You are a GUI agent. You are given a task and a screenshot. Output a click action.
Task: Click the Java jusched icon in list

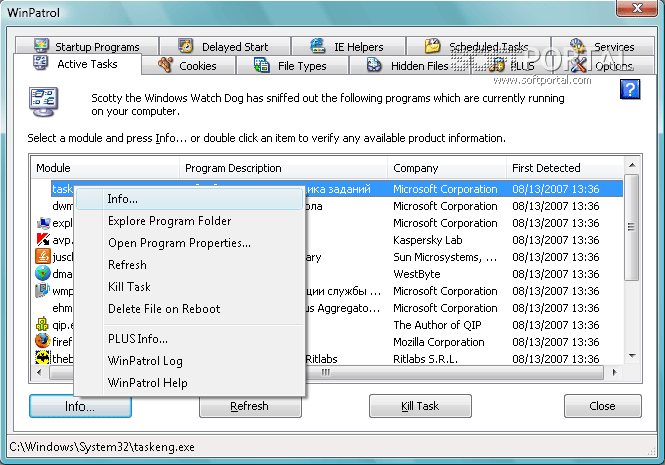click(x=43, y=257)
